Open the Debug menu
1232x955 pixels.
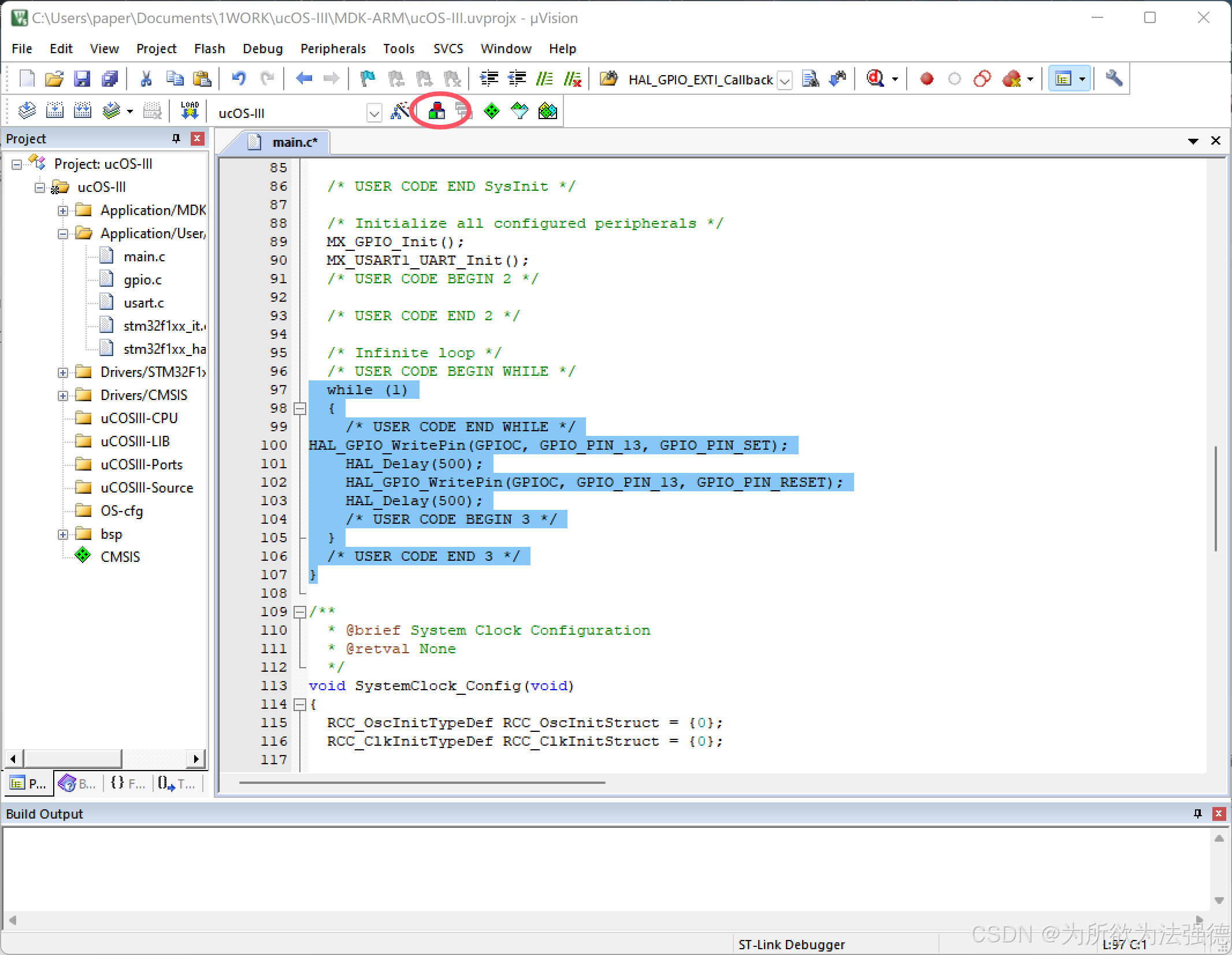[262, 49]
